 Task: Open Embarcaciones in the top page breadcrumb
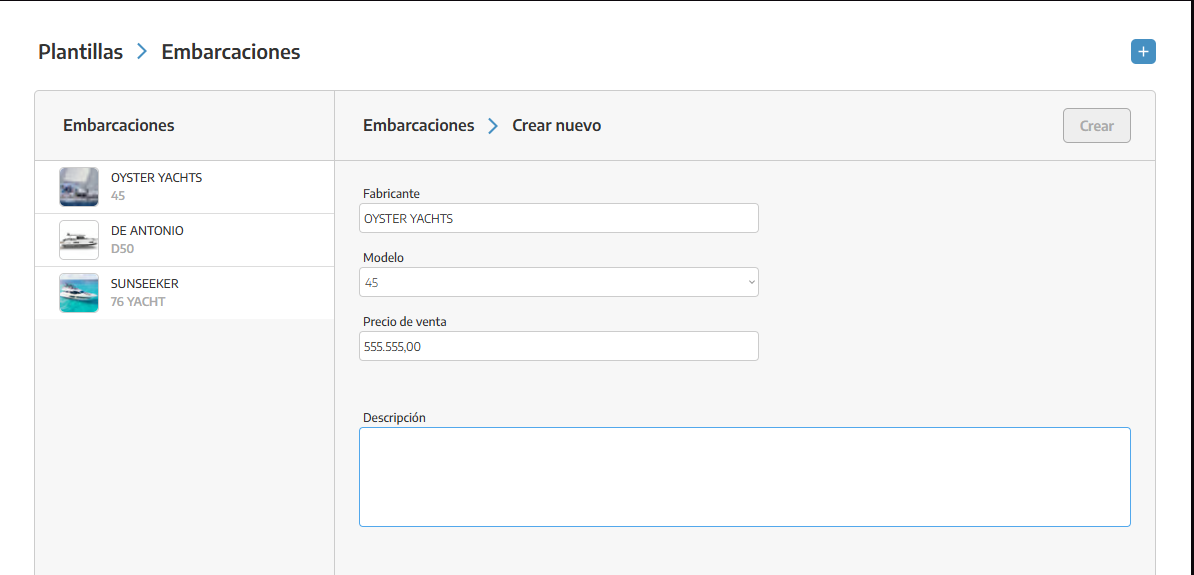click(231, 52)
